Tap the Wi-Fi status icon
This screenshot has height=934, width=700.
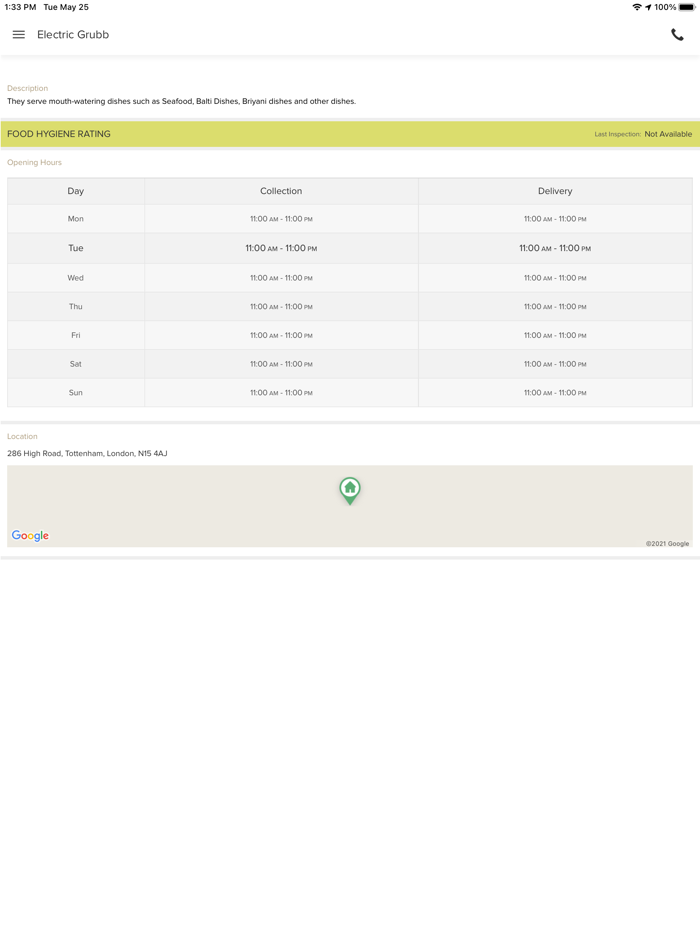637,7
